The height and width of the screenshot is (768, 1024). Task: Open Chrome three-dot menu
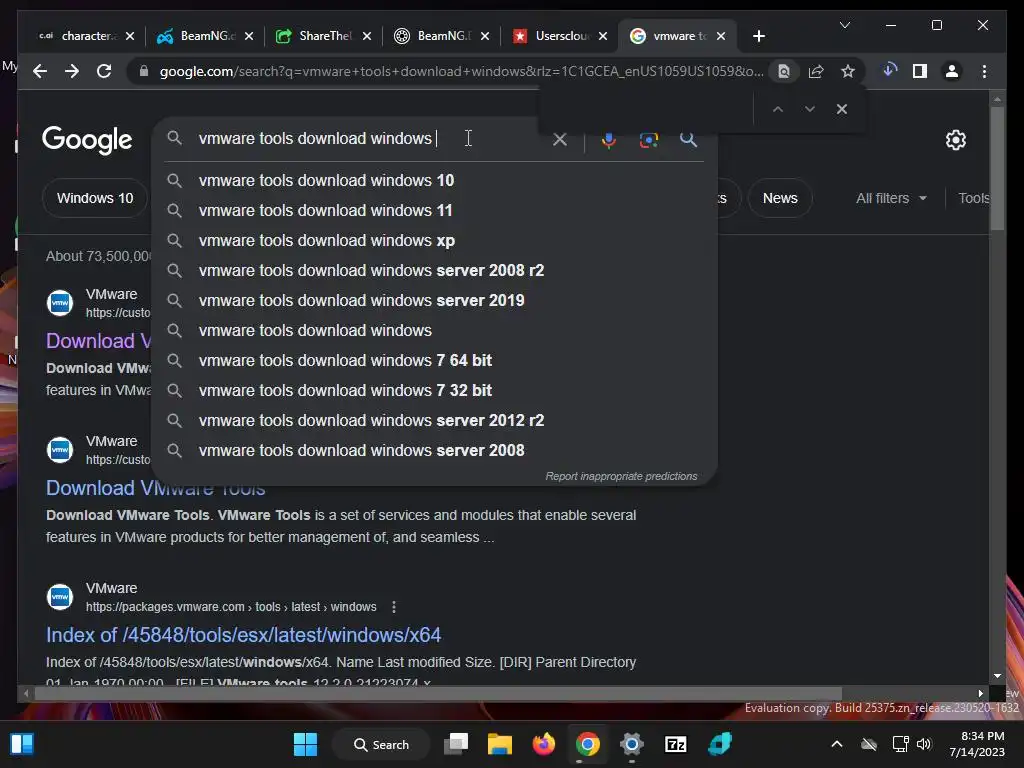point(984,71)
